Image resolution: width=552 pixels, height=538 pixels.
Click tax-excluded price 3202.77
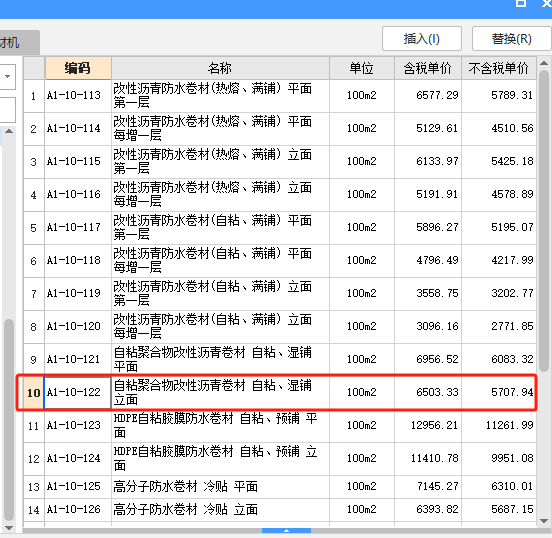click(512, 293)
